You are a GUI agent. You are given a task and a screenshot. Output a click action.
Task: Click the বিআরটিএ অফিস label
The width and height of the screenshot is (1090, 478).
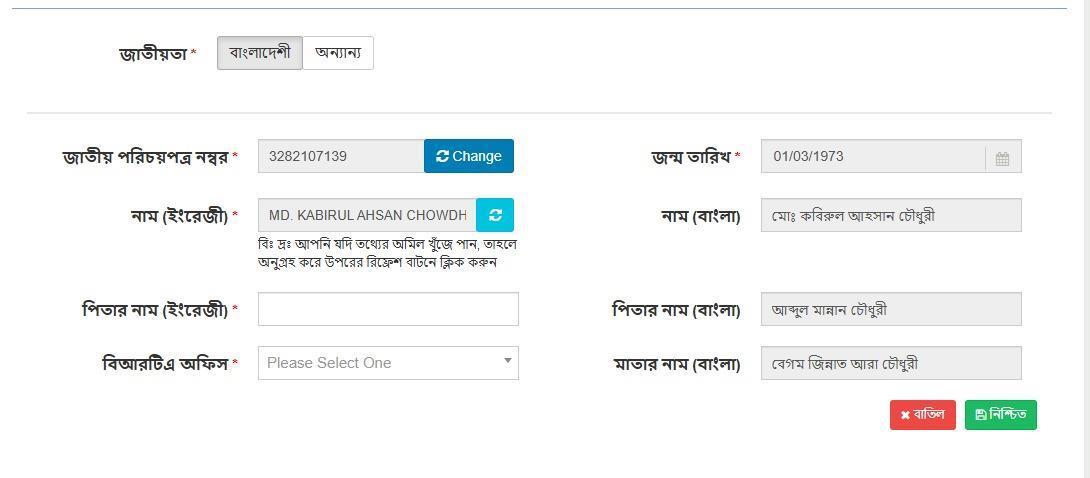tap(165, 363)
